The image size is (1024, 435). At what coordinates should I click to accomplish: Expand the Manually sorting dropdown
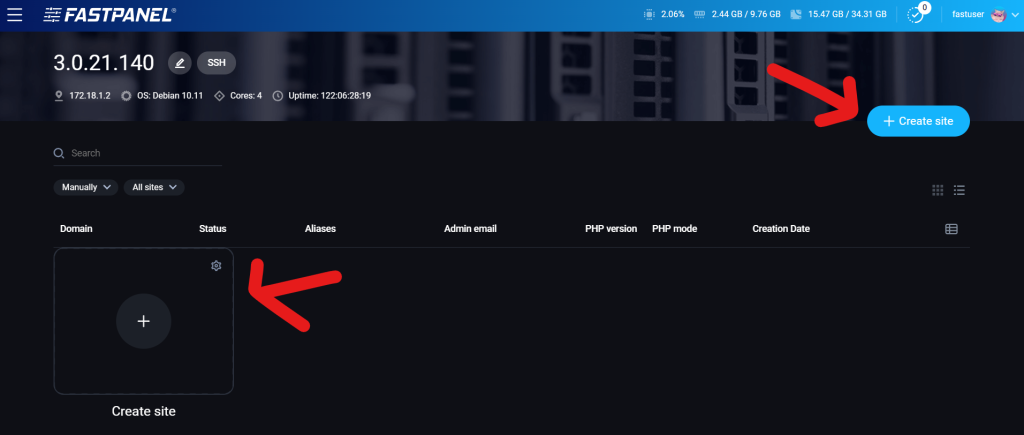pyautogui.click(x=84, y=187)
